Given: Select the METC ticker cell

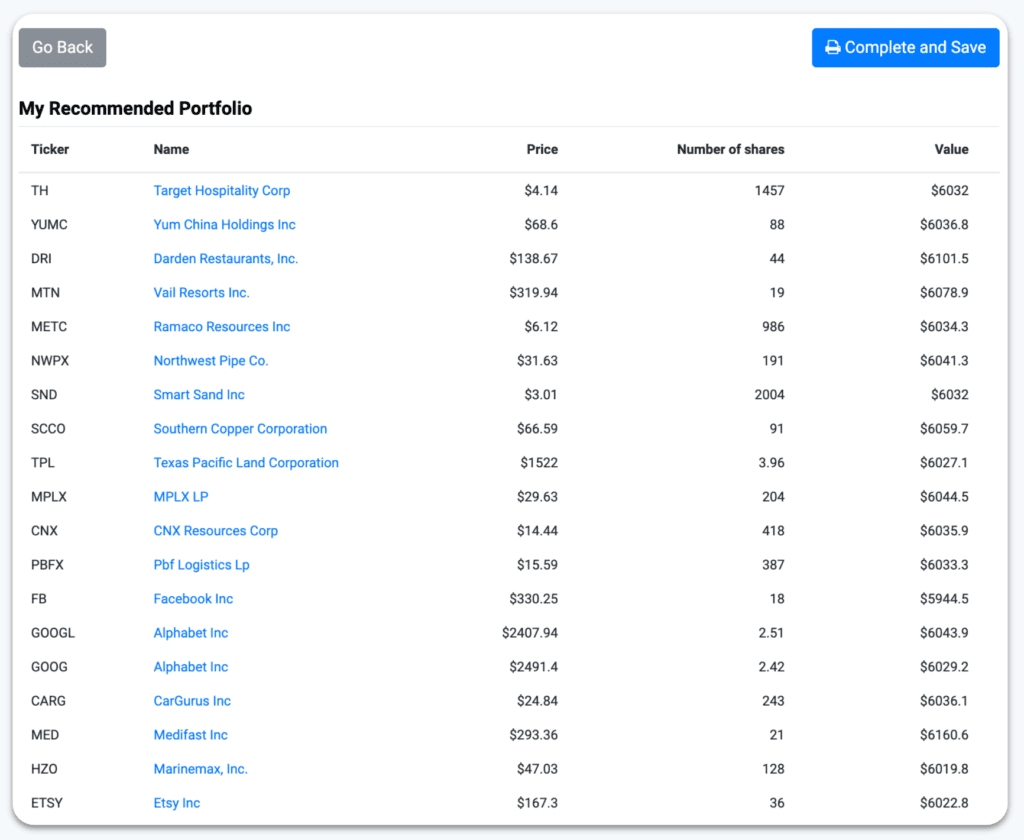Looking at the screenshot, I should point(49,327).
